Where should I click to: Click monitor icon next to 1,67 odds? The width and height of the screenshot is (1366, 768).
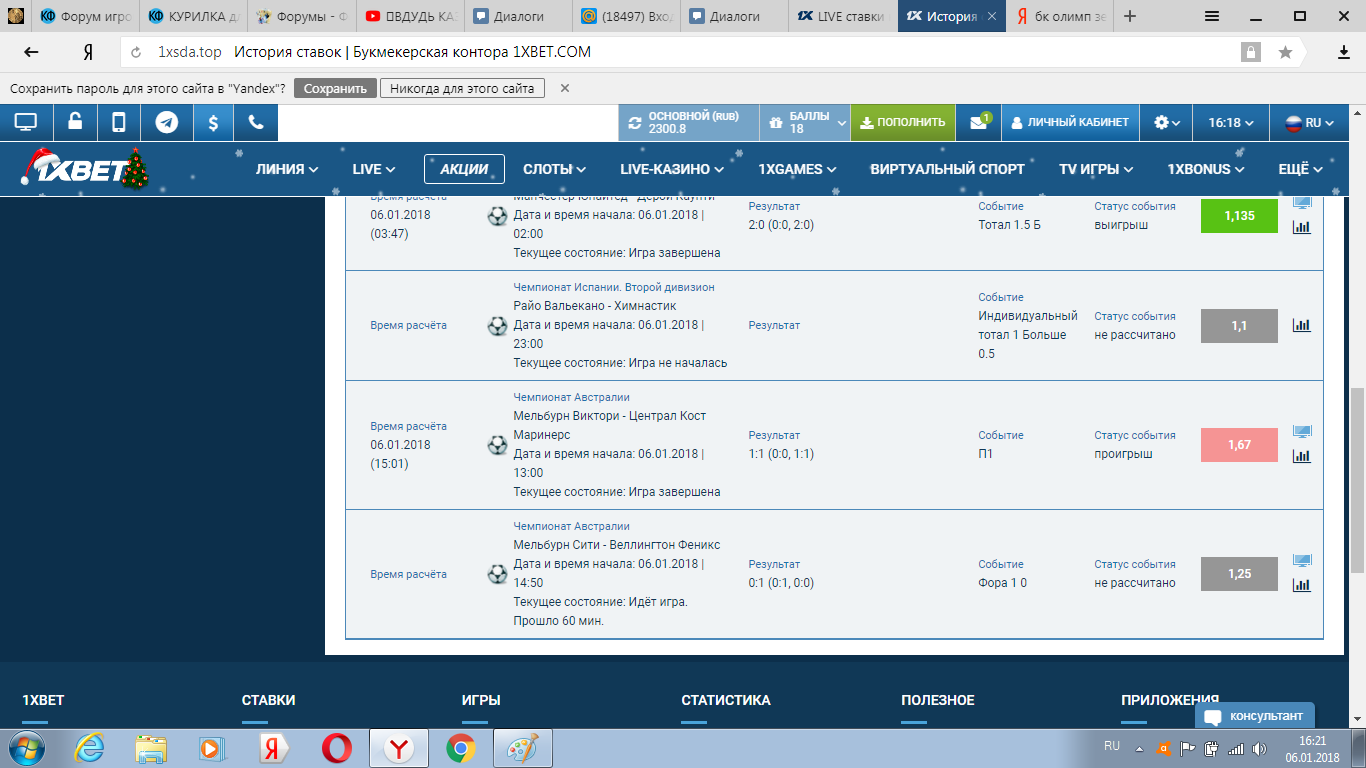[1301, 432]
